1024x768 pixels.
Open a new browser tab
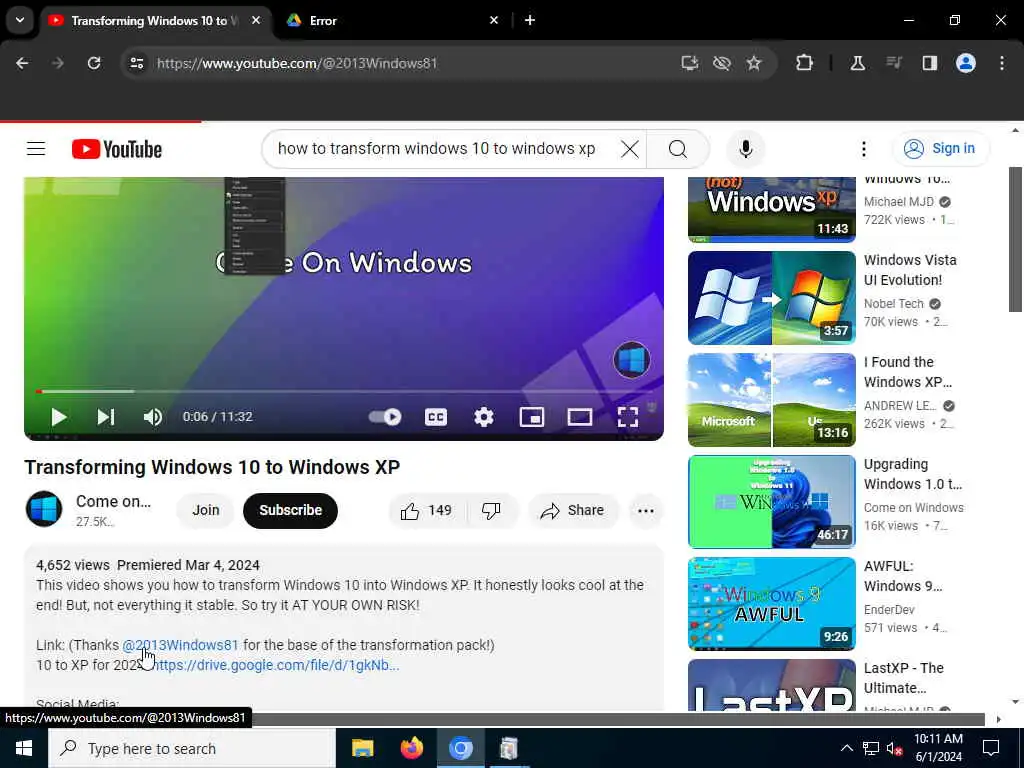tap(530, 21)
